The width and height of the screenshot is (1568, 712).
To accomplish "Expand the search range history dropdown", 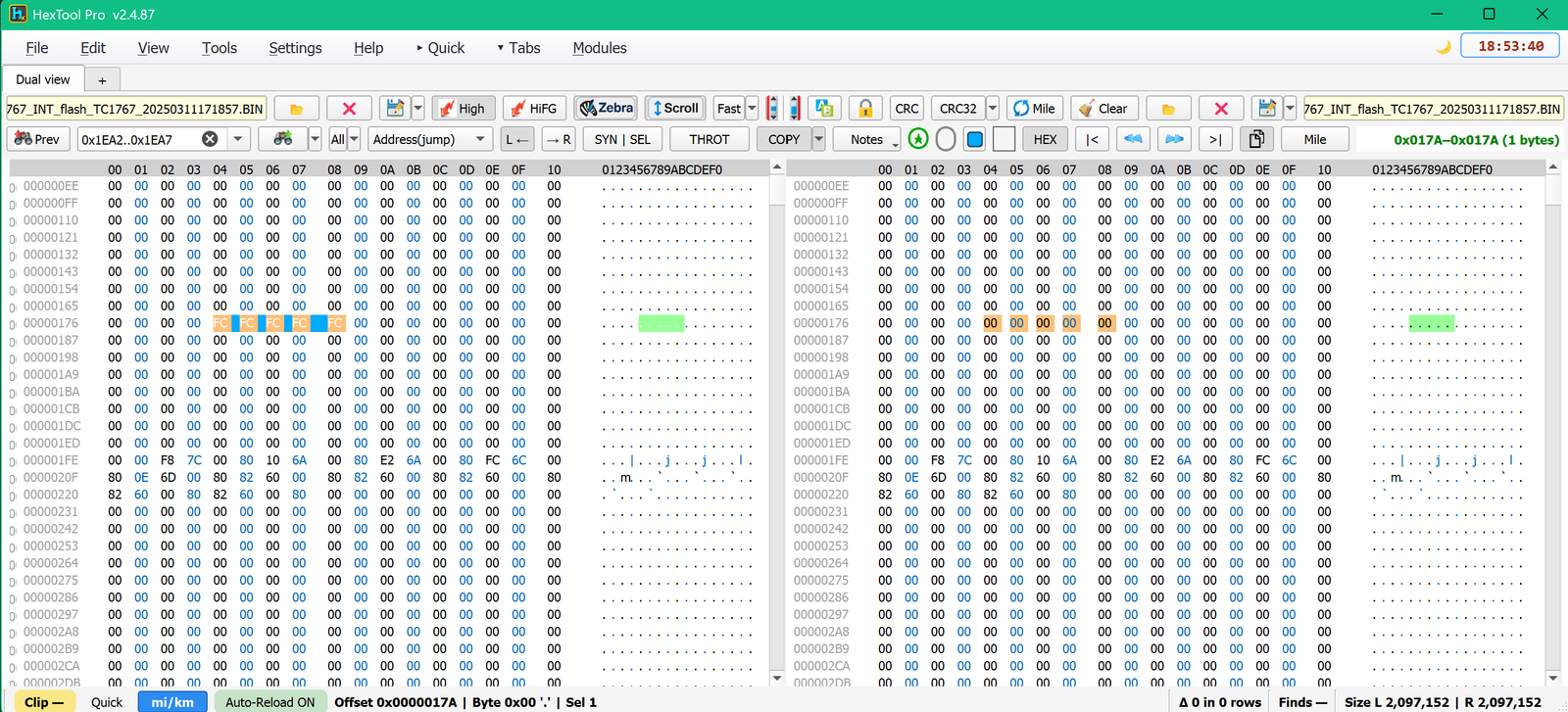I will (238, 139).
